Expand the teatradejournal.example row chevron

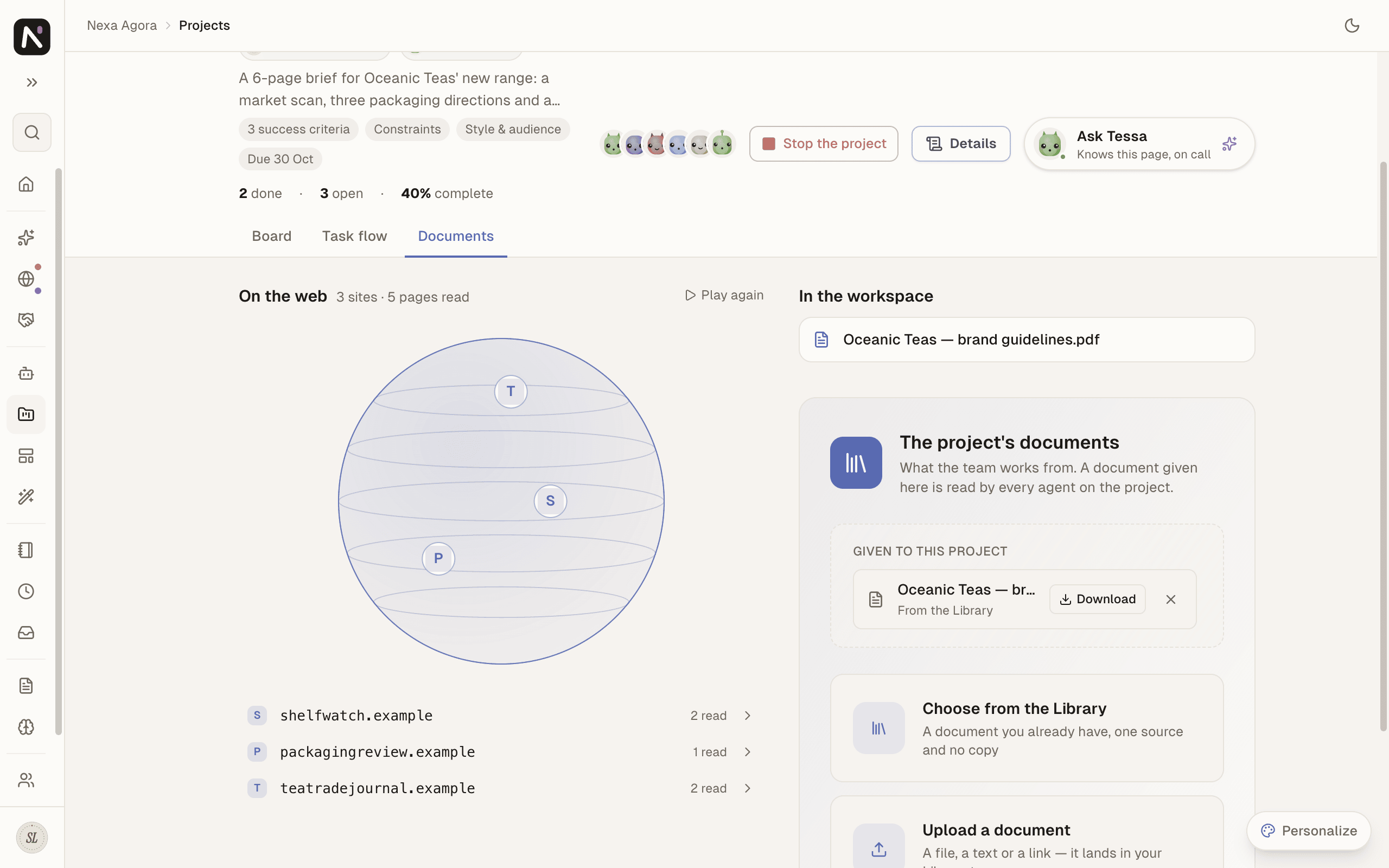(747, 788)
